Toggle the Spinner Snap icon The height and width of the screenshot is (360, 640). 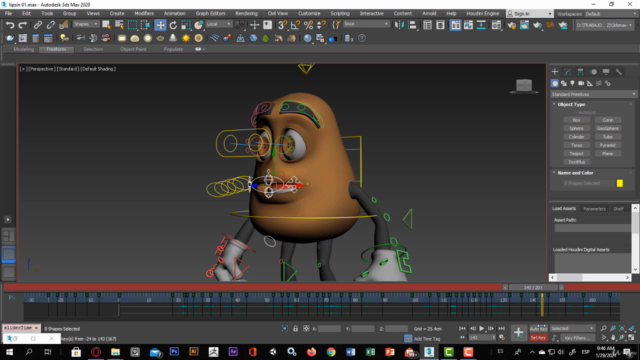click(x=321, y=25)
